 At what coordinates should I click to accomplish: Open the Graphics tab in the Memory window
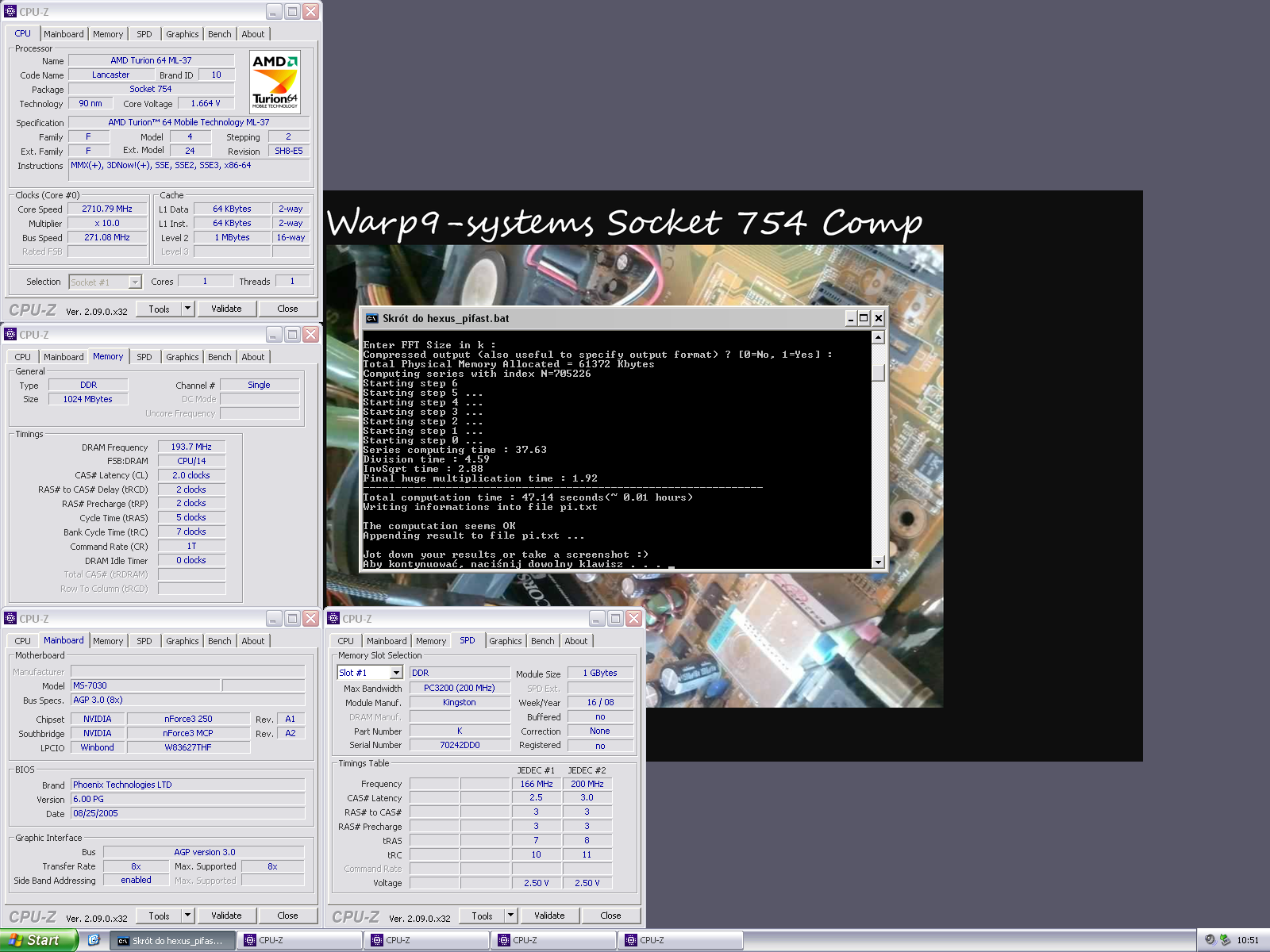[x=183, y=357]
